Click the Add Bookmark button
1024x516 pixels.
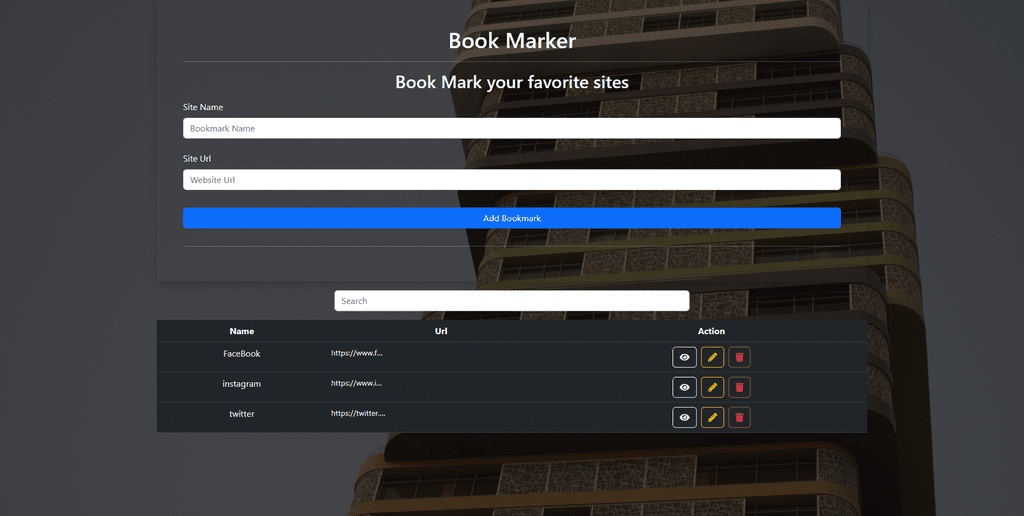tap(511, 218)
